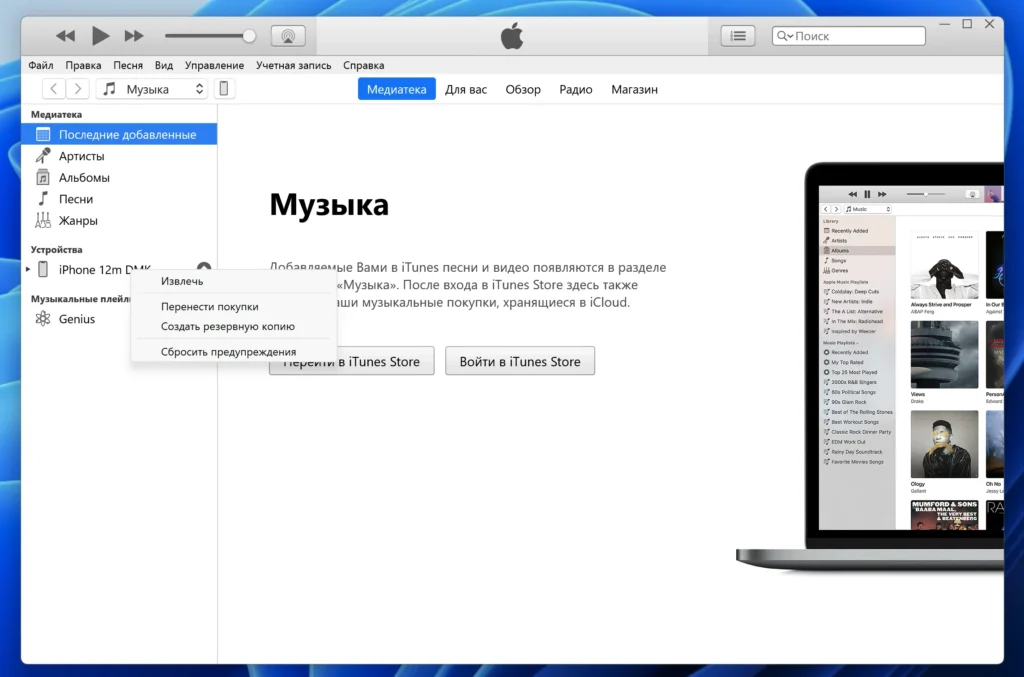Click the rewind previous track button
Image resolution: width=1024 pixels, height=677 pixels.
pyautogui.click(x=65, y=36)
